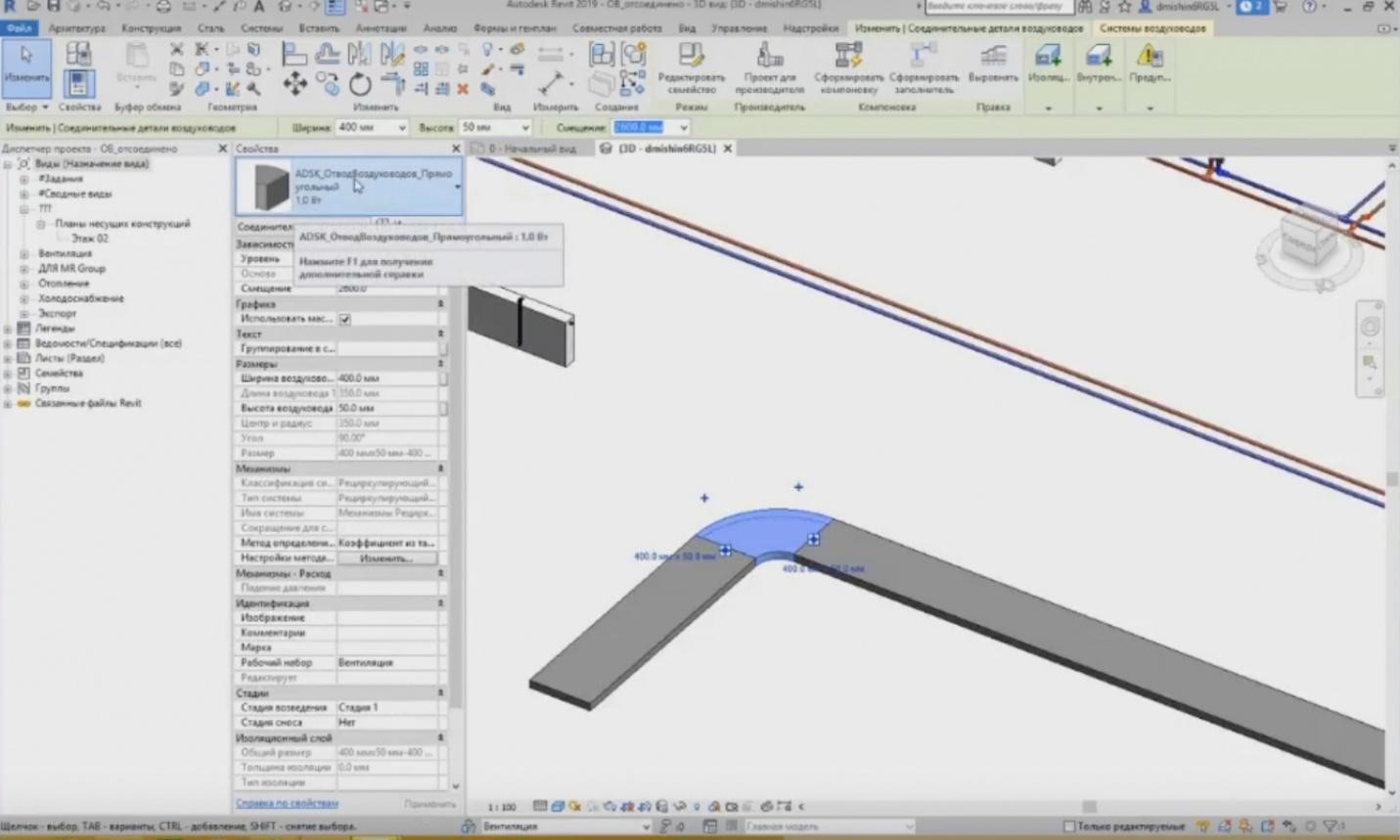
Task: Click the Выровнять justify icon
Action: pos(993,63)
